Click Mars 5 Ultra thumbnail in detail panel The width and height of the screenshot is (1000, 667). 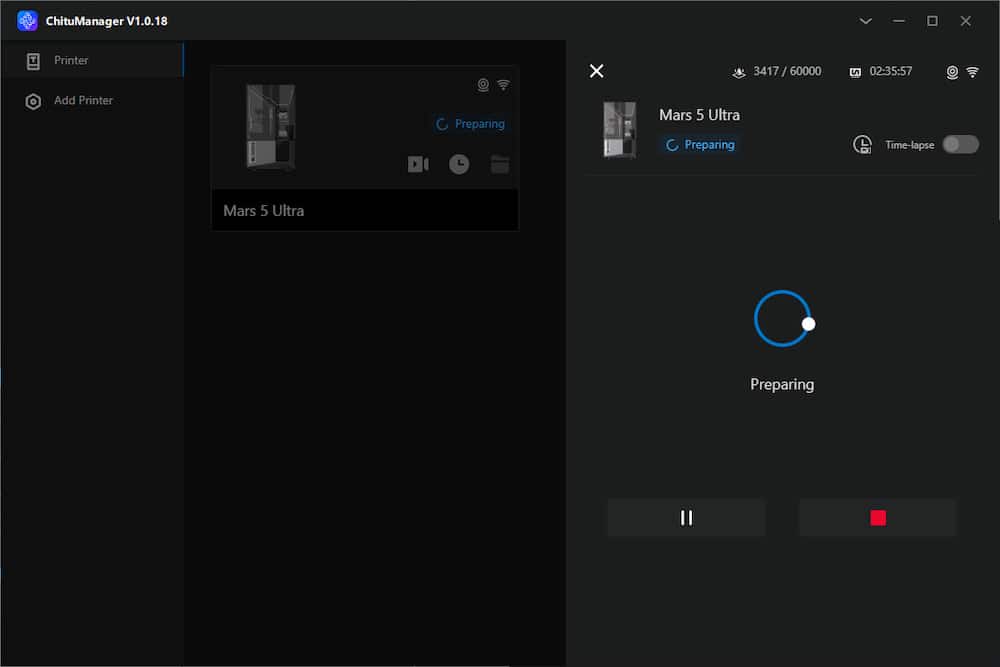point(620,129)
